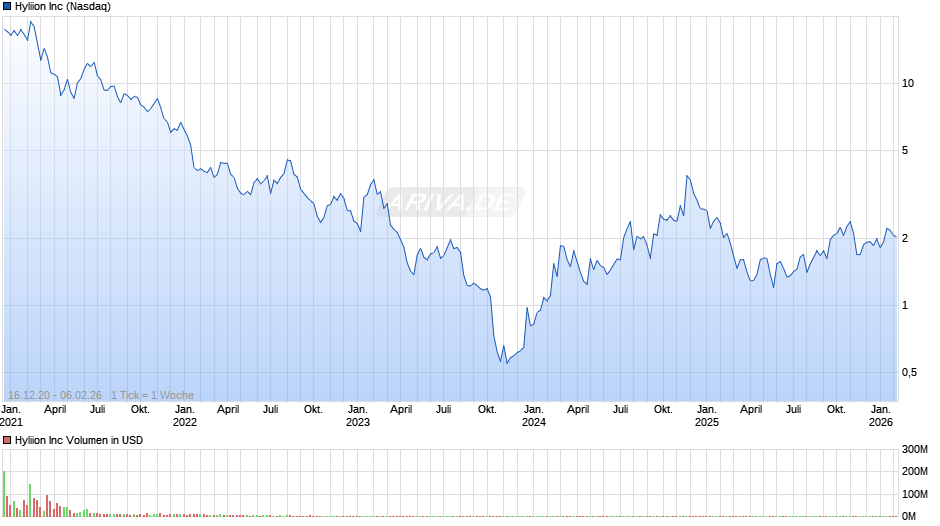940x526 pixels.
Task: Click the '1 Tick = 1 Woche' label
Action: pyautogui.click(x=152, y=395)
